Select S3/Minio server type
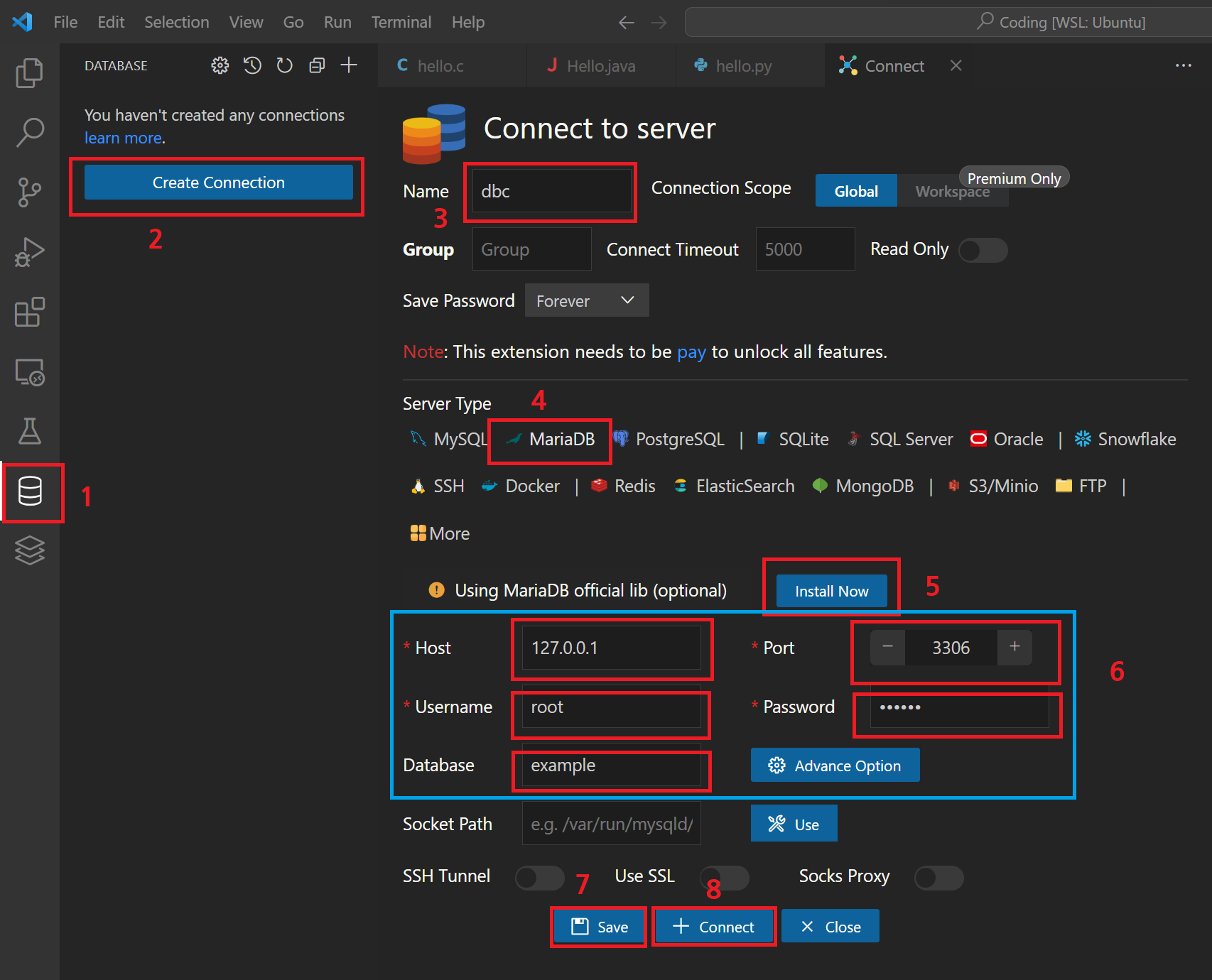The width and height of the screenshot is (1212, 980). click(993, 486)
